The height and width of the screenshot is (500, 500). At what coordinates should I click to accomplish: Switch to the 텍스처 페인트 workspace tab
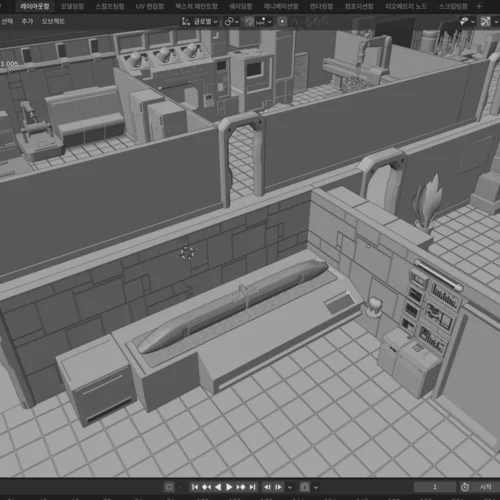point(196,6)
